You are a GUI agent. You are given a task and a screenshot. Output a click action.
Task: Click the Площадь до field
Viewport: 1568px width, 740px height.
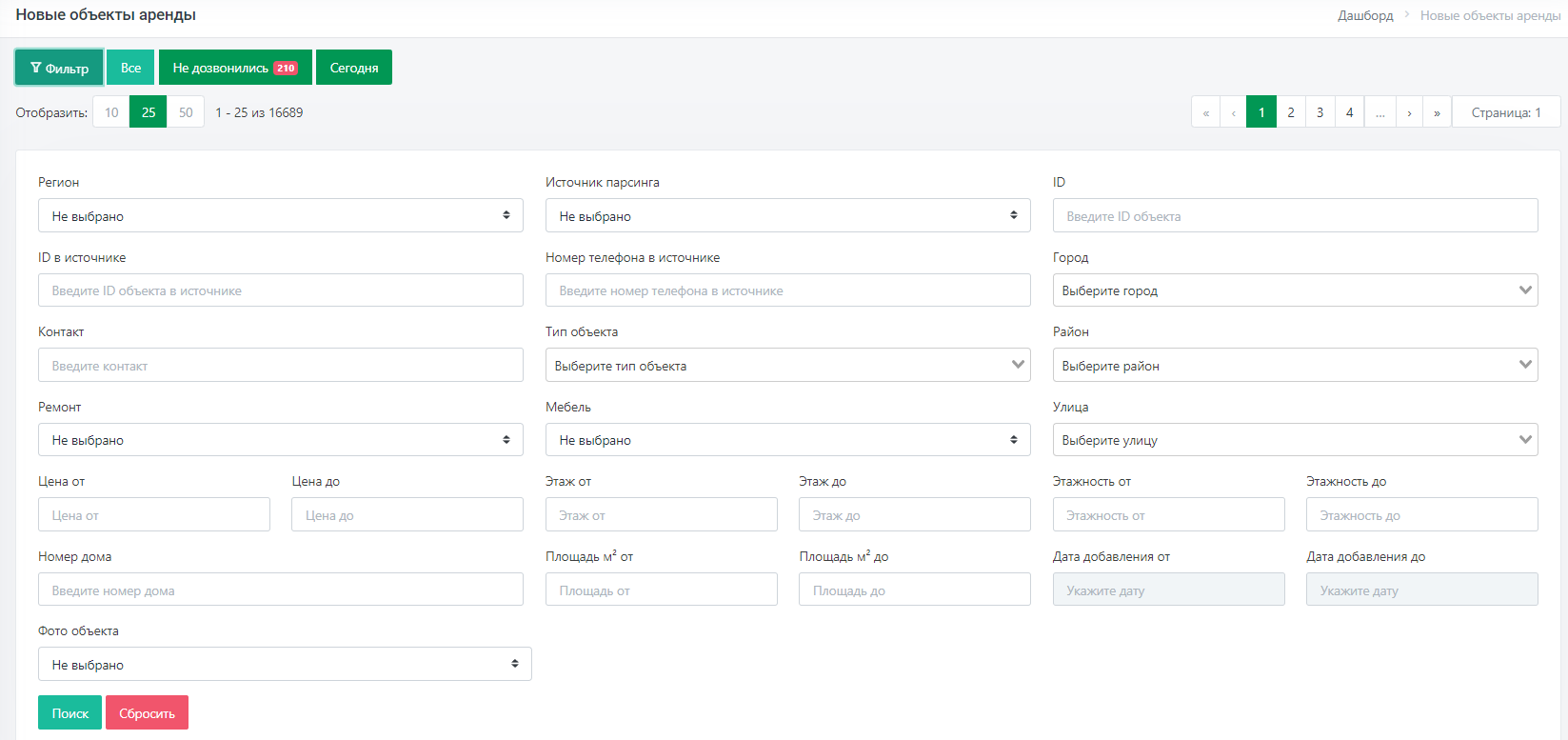[915, 590]
